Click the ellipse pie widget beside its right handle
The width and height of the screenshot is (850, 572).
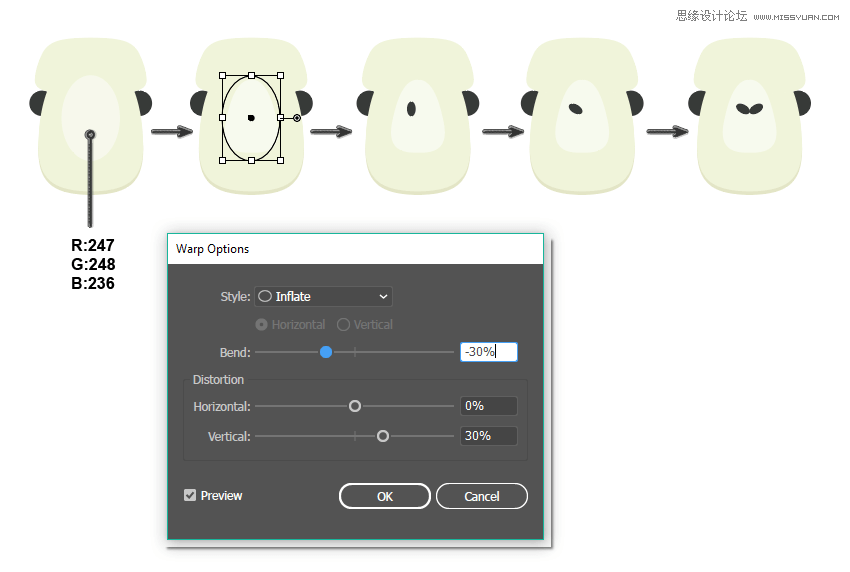click(x=297, y=118)
